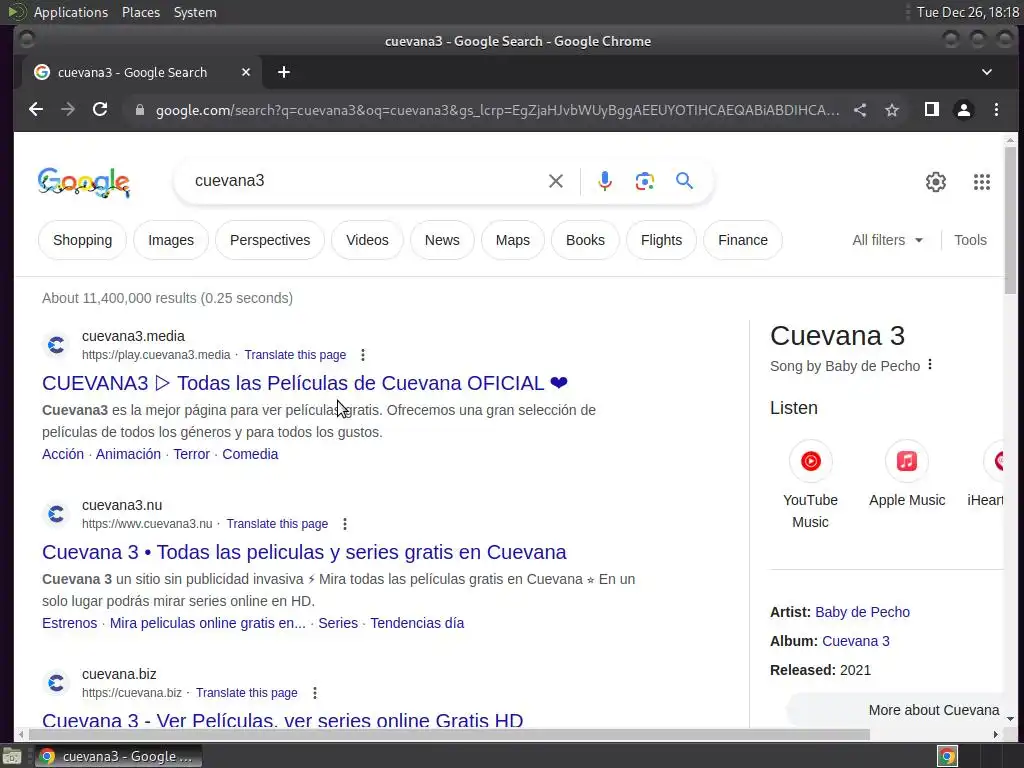
Task: Filter results by Shopping
Action: [82, 240]
